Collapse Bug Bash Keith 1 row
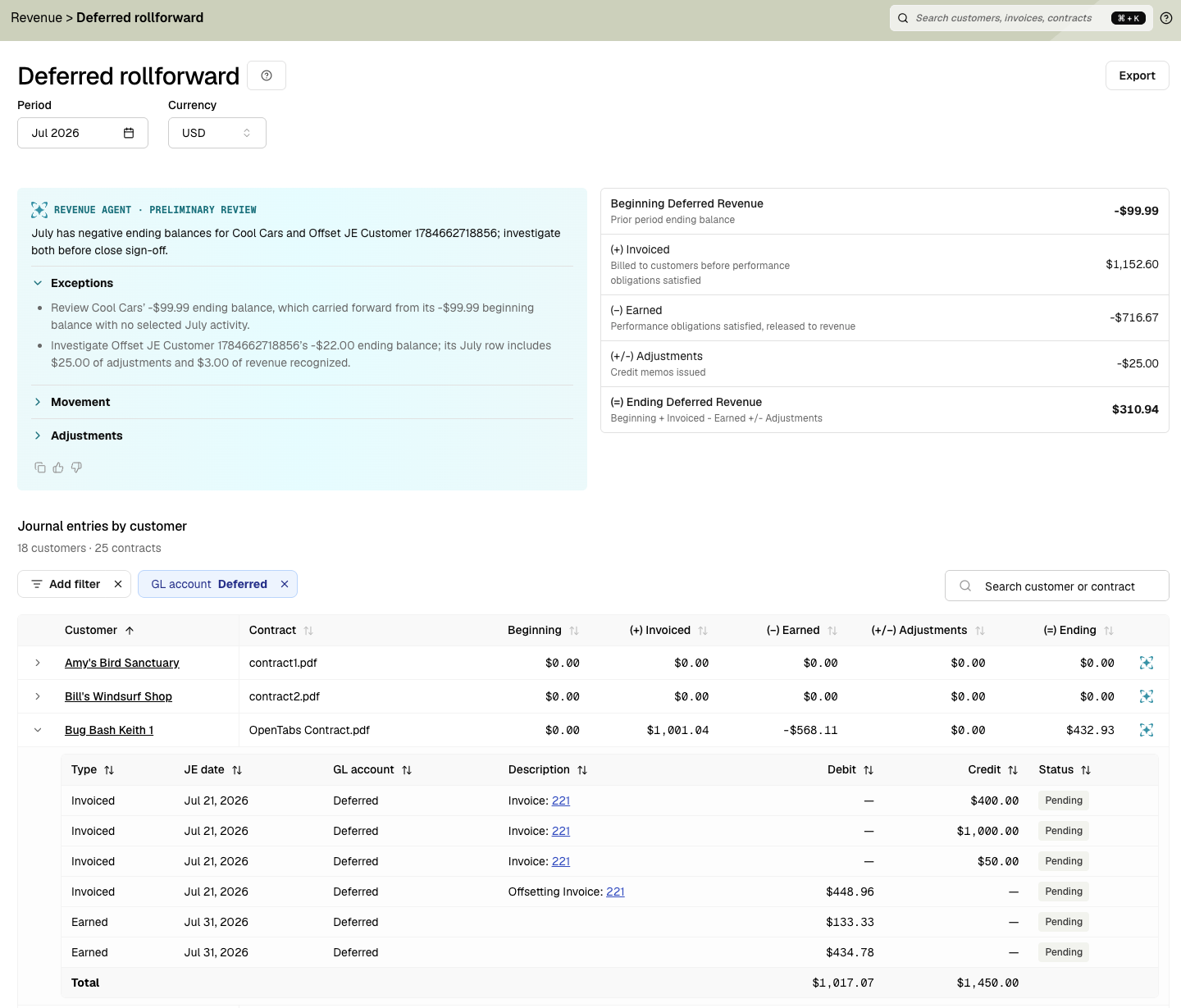The height and width of the screenshot is (1008, 1181). coord(38,730)
